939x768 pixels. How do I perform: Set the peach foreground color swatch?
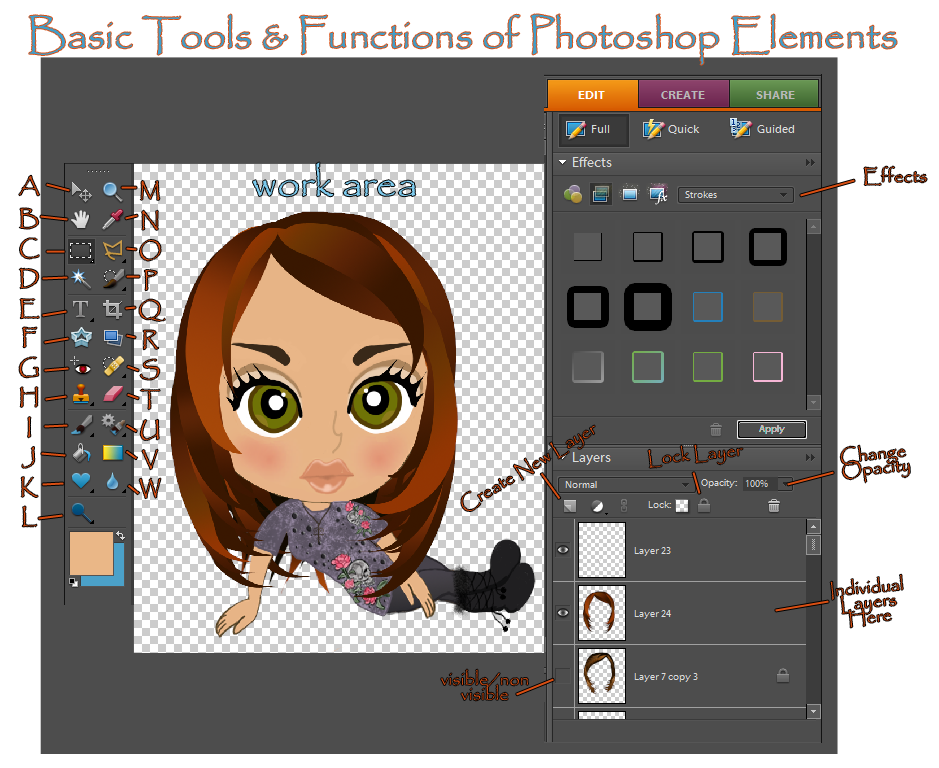pyautogui.click(x=90, y=552)
